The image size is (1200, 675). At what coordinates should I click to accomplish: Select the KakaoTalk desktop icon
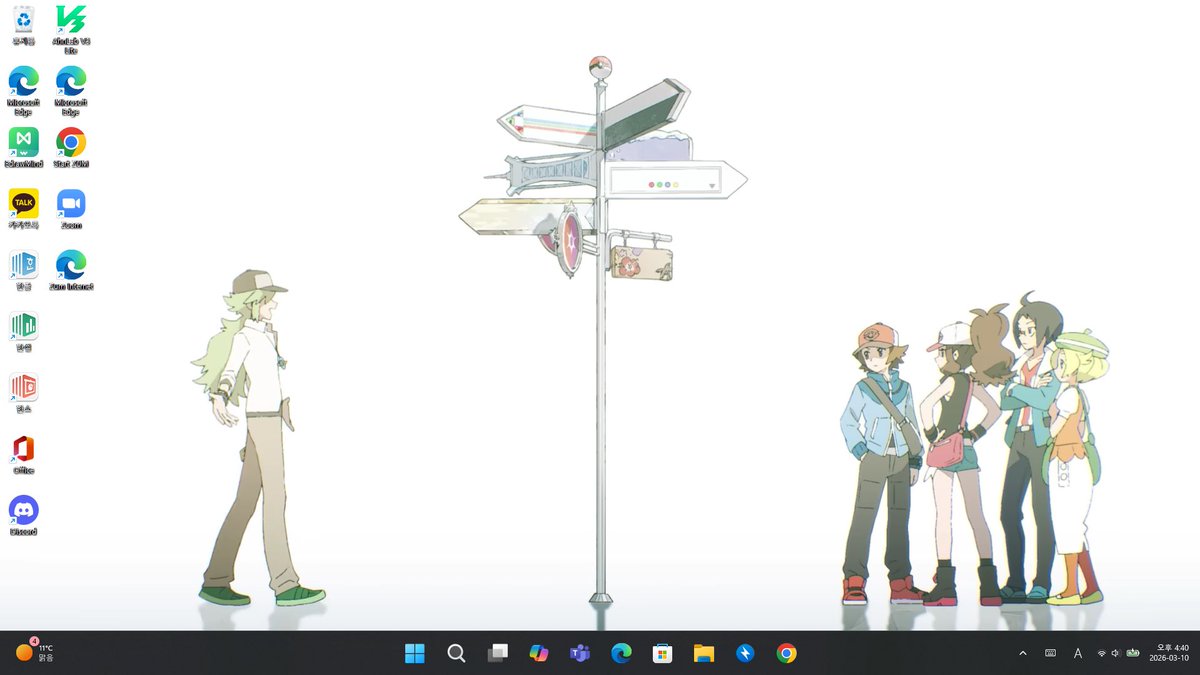23,210
